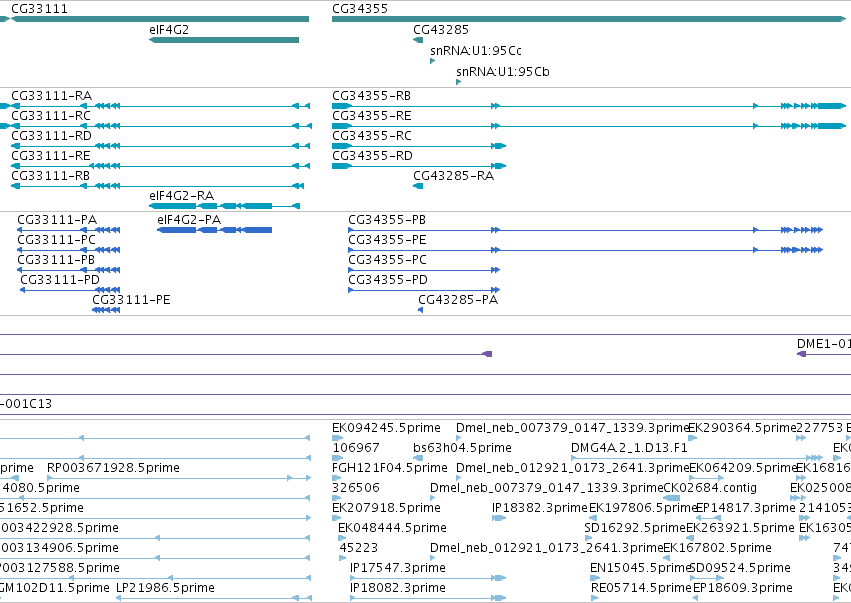851x603 pixels.
Task: Select EST label SD09524.5prime
Action: tap(740, 568)
